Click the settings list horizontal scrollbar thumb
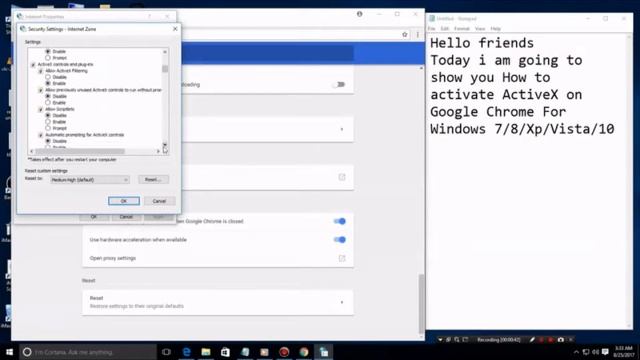640x360 pixels. [x=80, y=151]
